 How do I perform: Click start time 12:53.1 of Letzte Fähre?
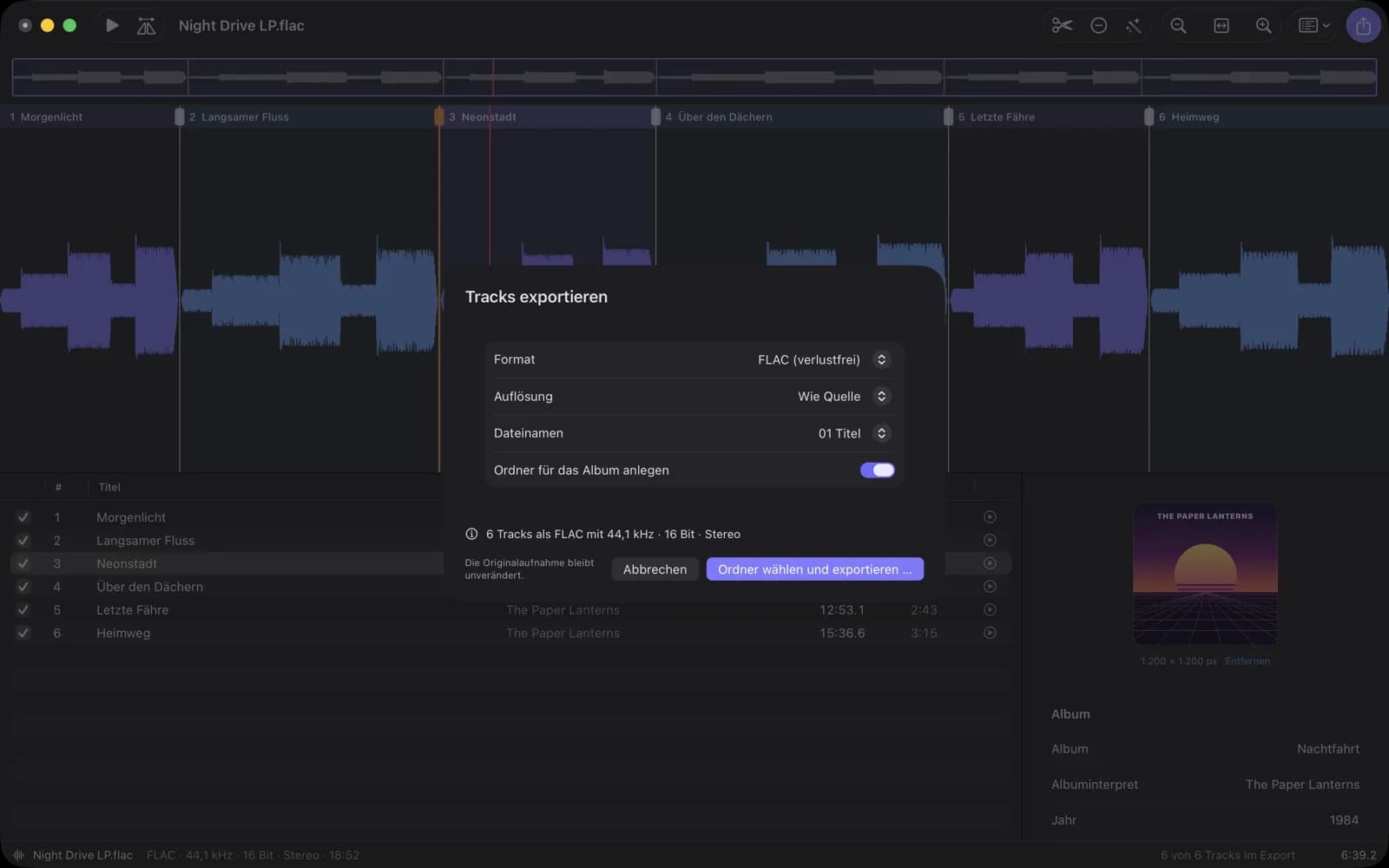coord(842,610)
